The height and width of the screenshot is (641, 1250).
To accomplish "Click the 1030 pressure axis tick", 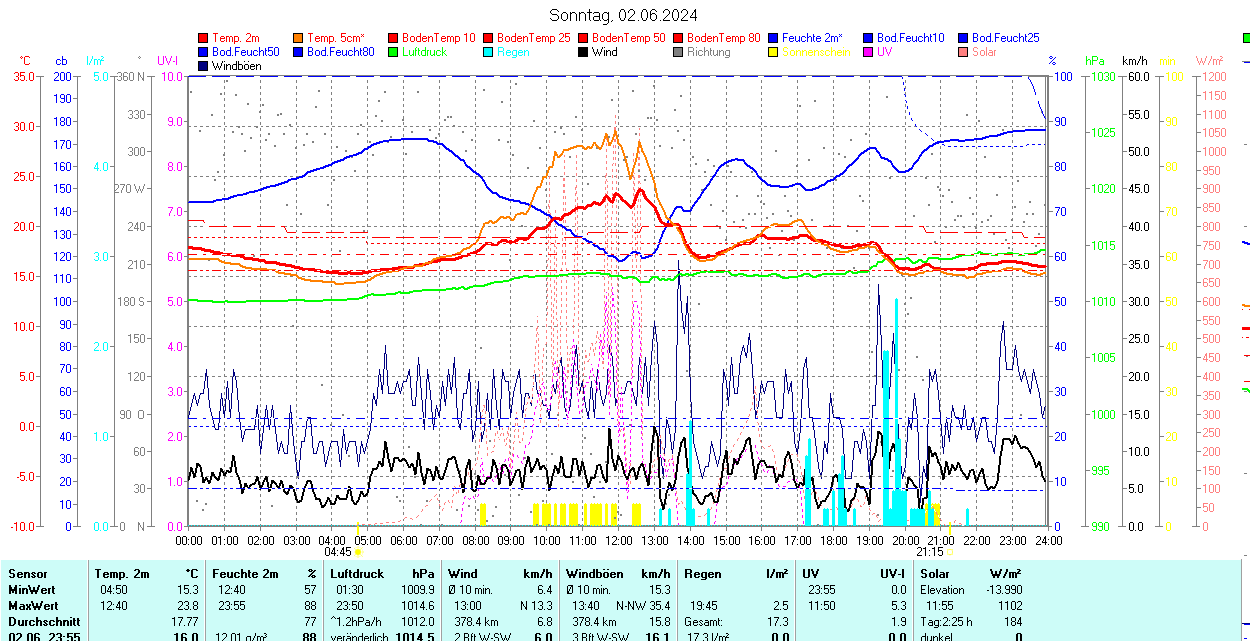I will (1102, 76).
